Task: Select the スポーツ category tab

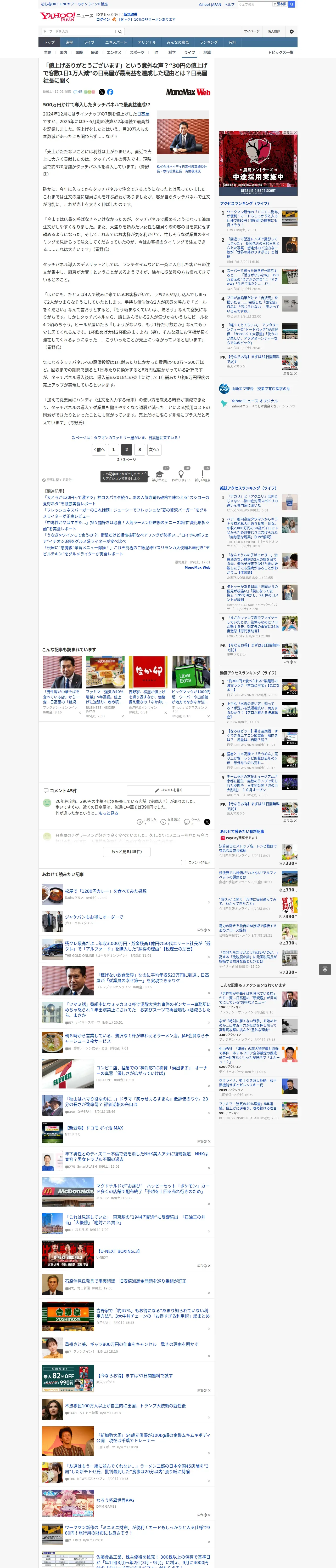Action: click(x=137, y=52)
